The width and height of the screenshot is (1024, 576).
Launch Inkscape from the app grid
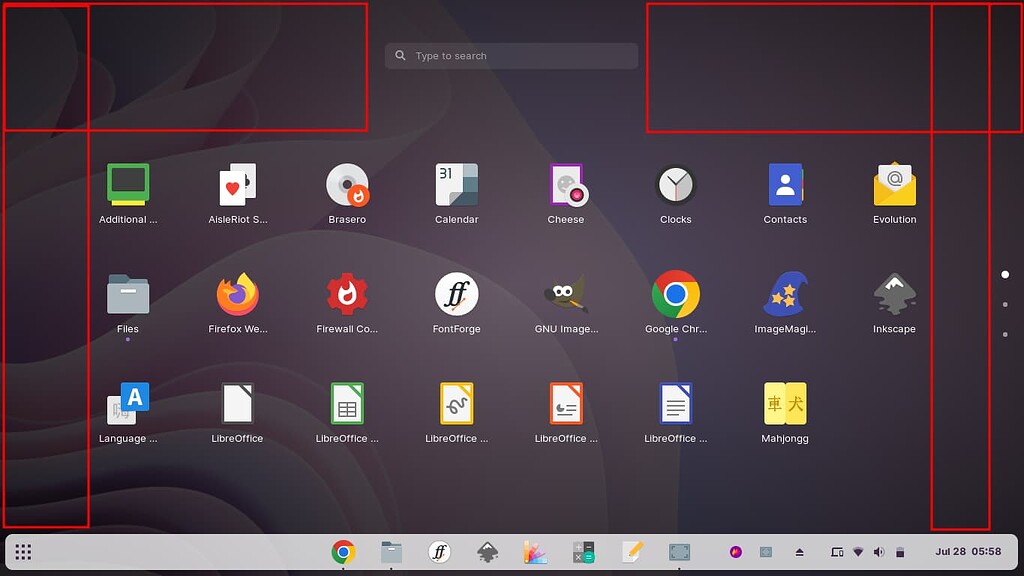click(x=895, y=295)
